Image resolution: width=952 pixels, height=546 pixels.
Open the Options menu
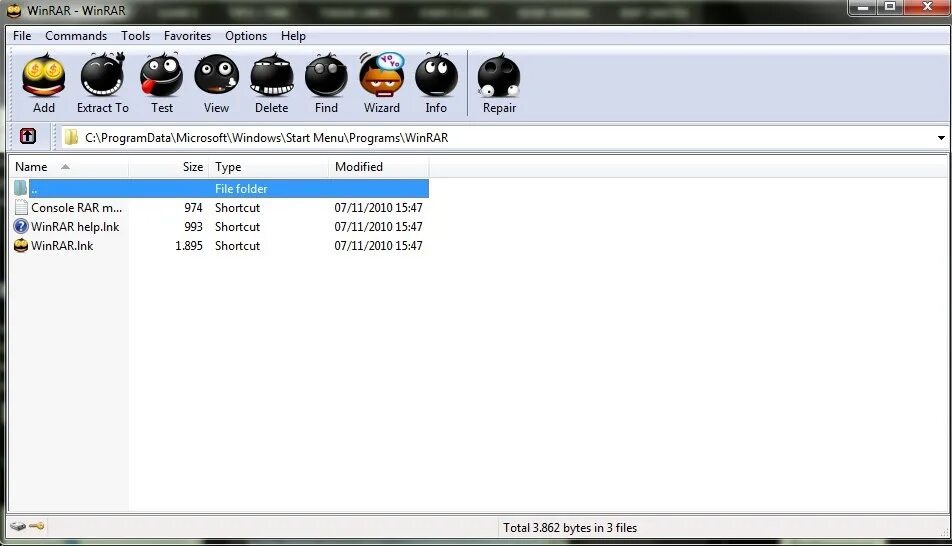pyautogui.click(x=246, y=36)
